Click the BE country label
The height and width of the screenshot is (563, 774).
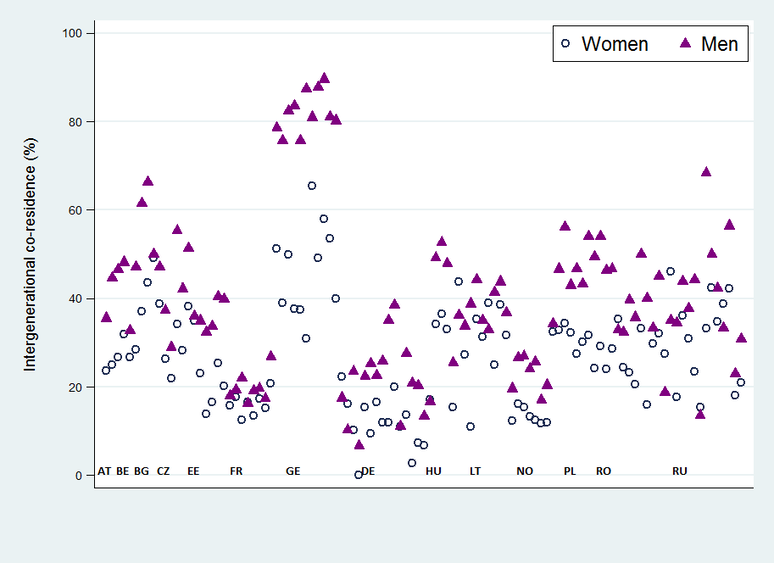point(122,471)
